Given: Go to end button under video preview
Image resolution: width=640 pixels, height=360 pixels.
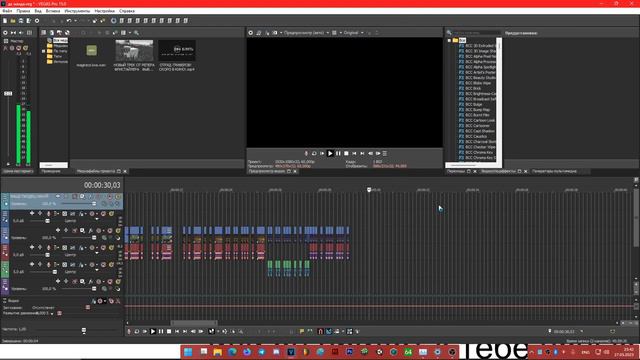Looking at the screenshot, I should (362, 153).
